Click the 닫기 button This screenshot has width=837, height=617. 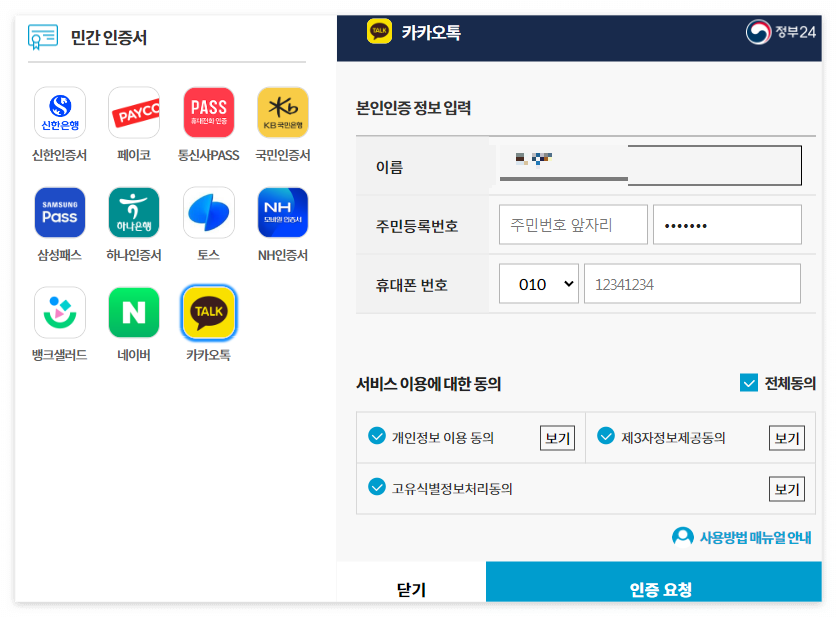pos(411,582)
